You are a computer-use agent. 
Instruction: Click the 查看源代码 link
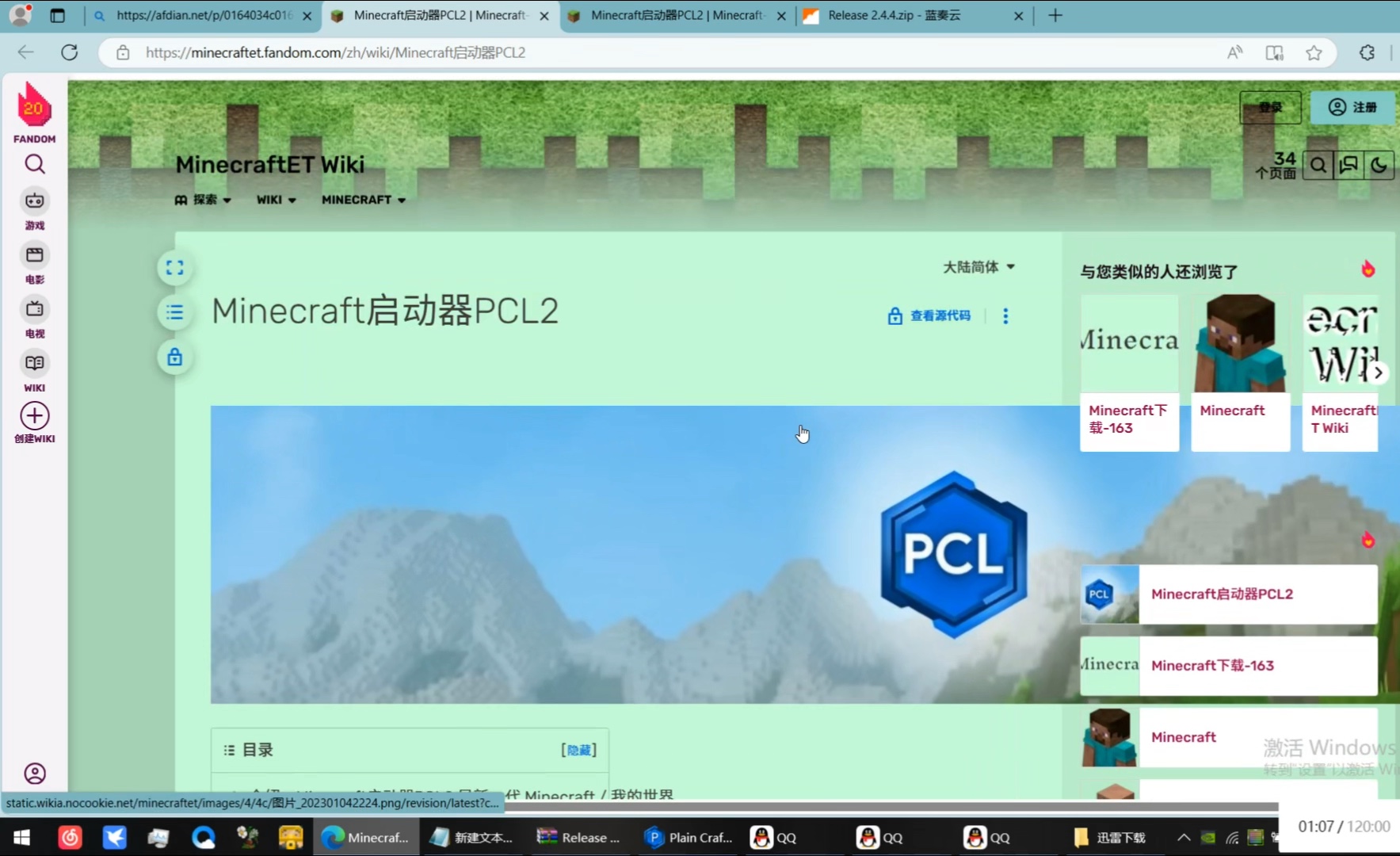940,315
